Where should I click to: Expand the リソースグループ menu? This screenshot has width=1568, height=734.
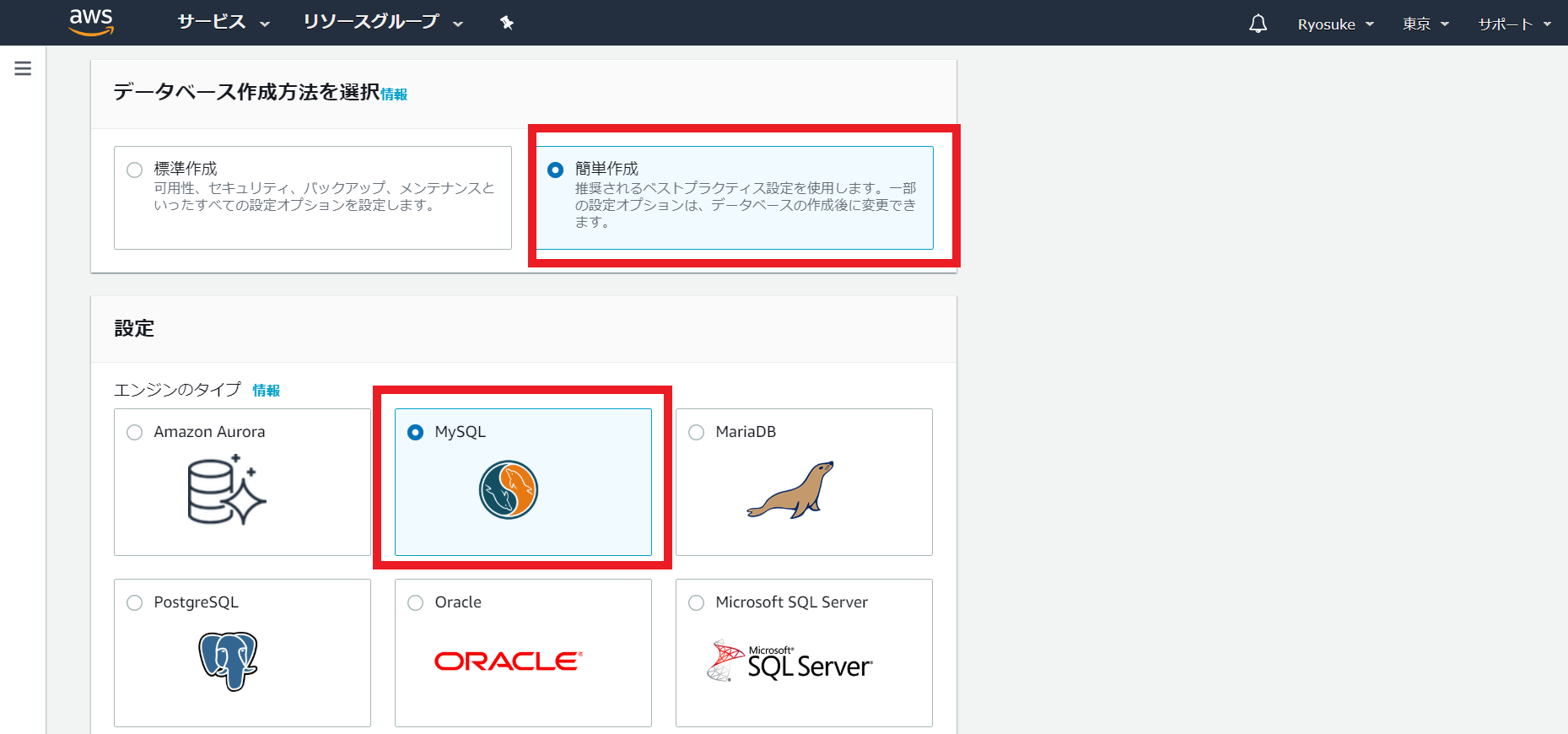pyautogui.click(x=383, y=23)
